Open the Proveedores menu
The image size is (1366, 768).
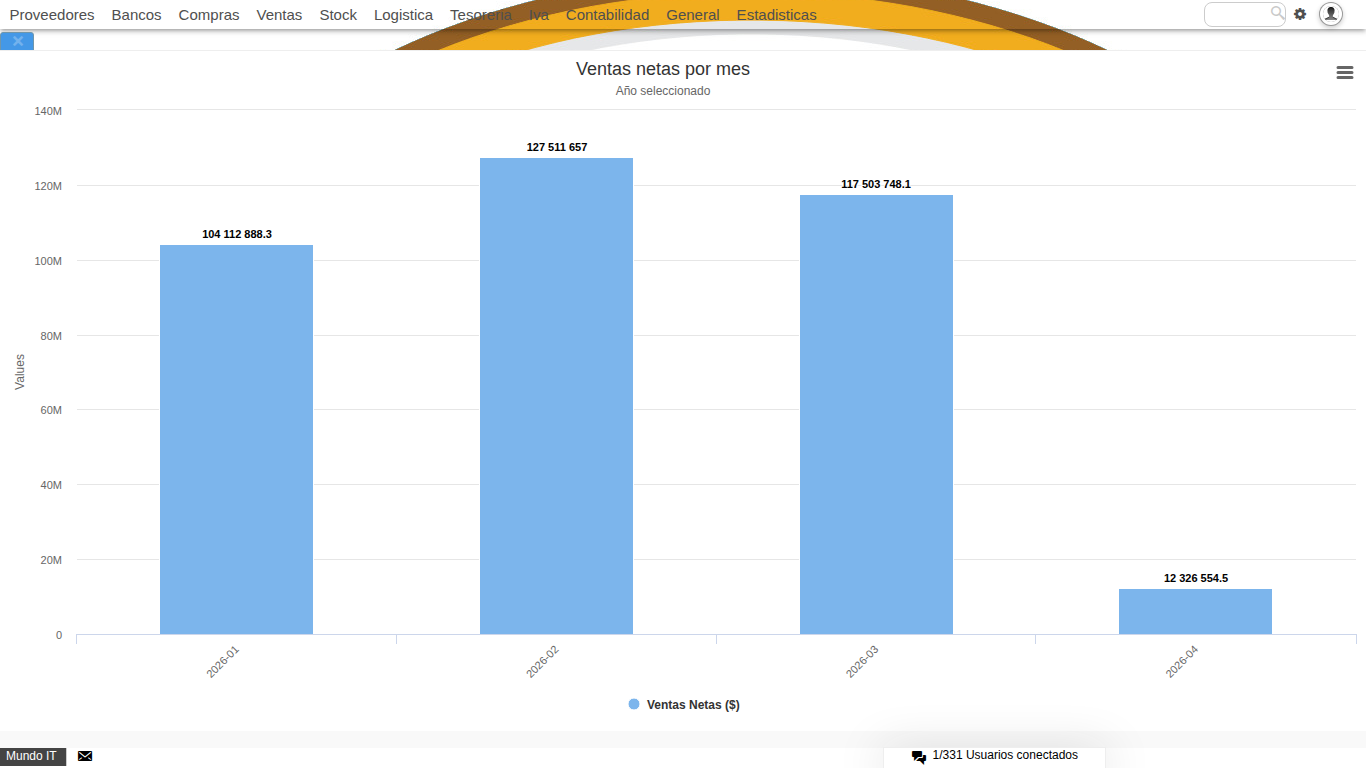click(x=52, y=15)
